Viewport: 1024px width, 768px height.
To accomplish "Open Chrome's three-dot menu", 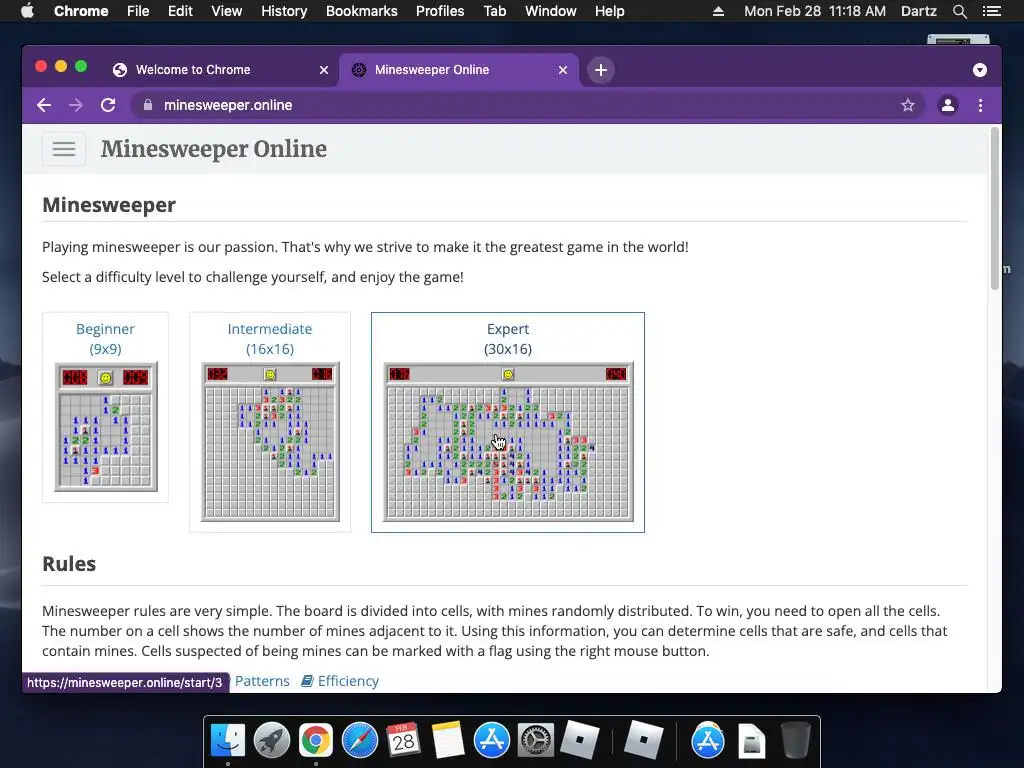I will point(980,105).
